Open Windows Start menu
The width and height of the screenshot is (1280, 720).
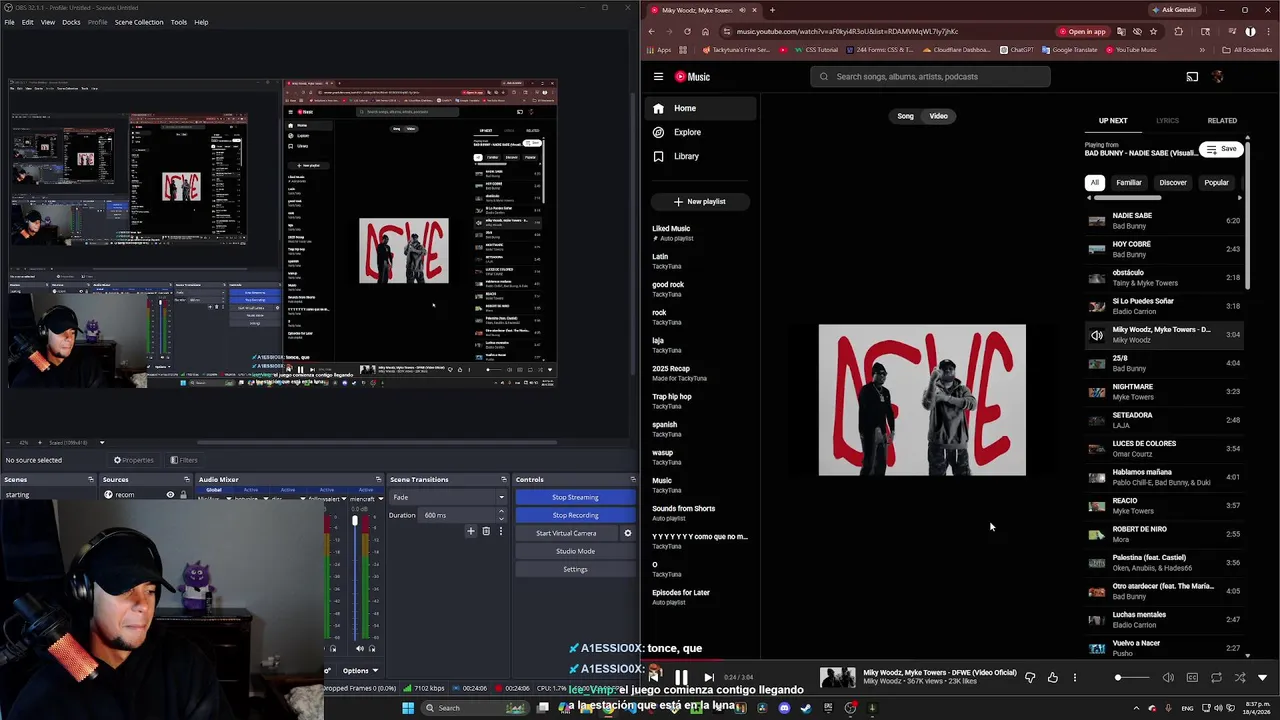click(408, 708)
